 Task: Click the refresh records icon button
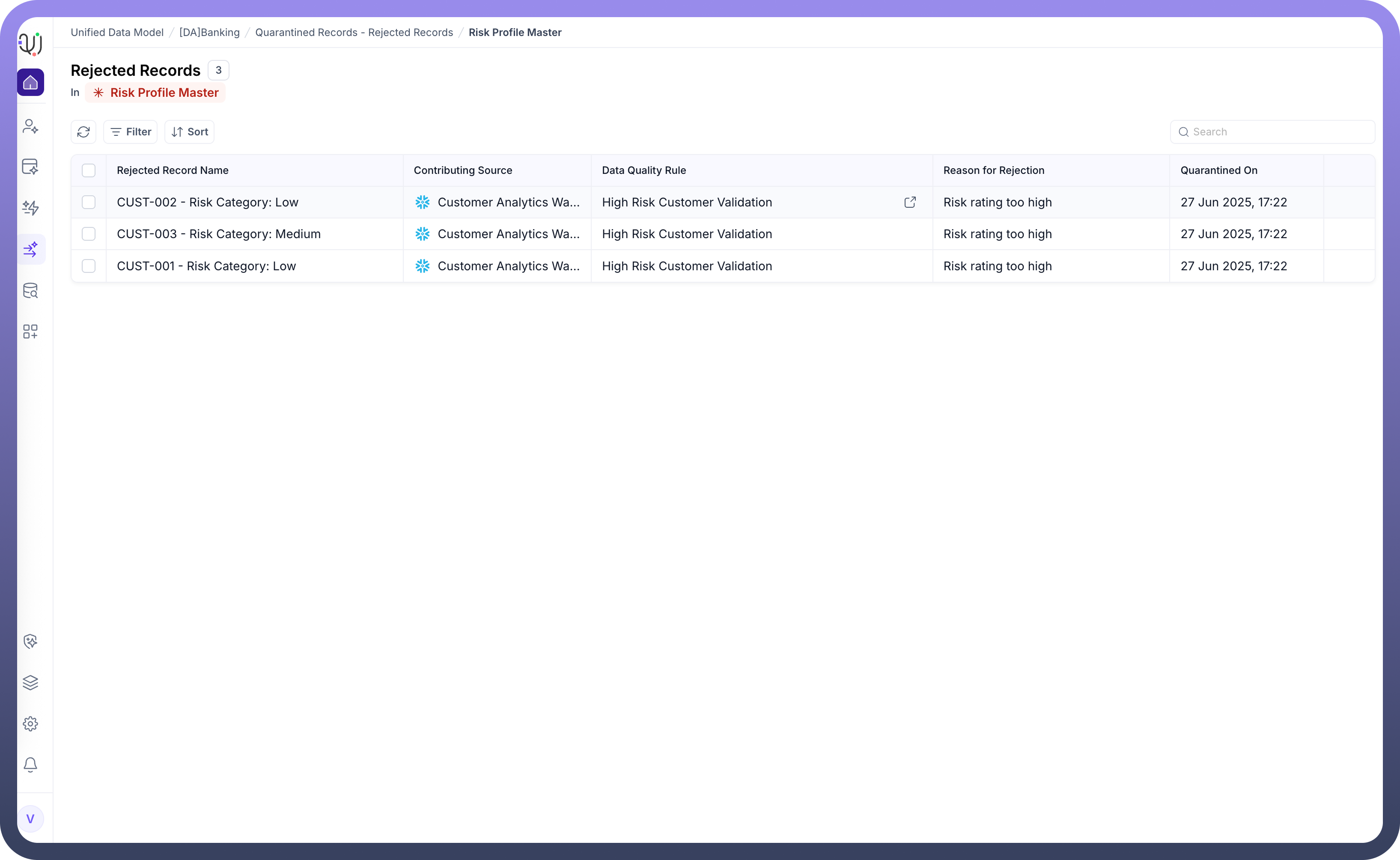[83, 132]
